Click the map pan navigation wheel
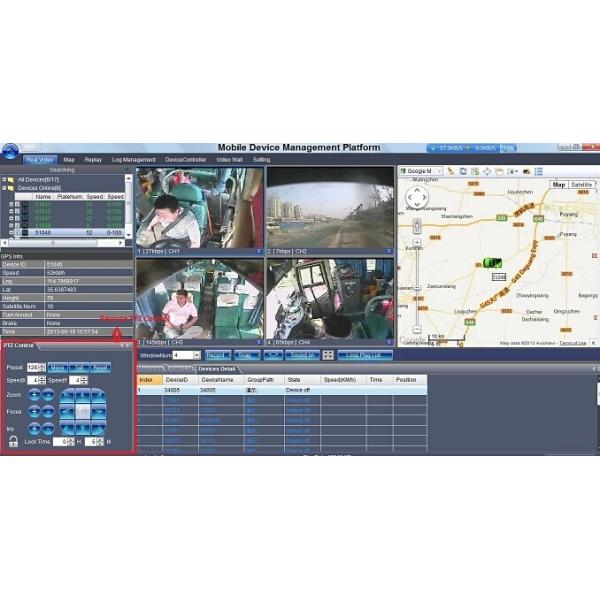Screen dimensions: 600x600 tap(417, 198)
